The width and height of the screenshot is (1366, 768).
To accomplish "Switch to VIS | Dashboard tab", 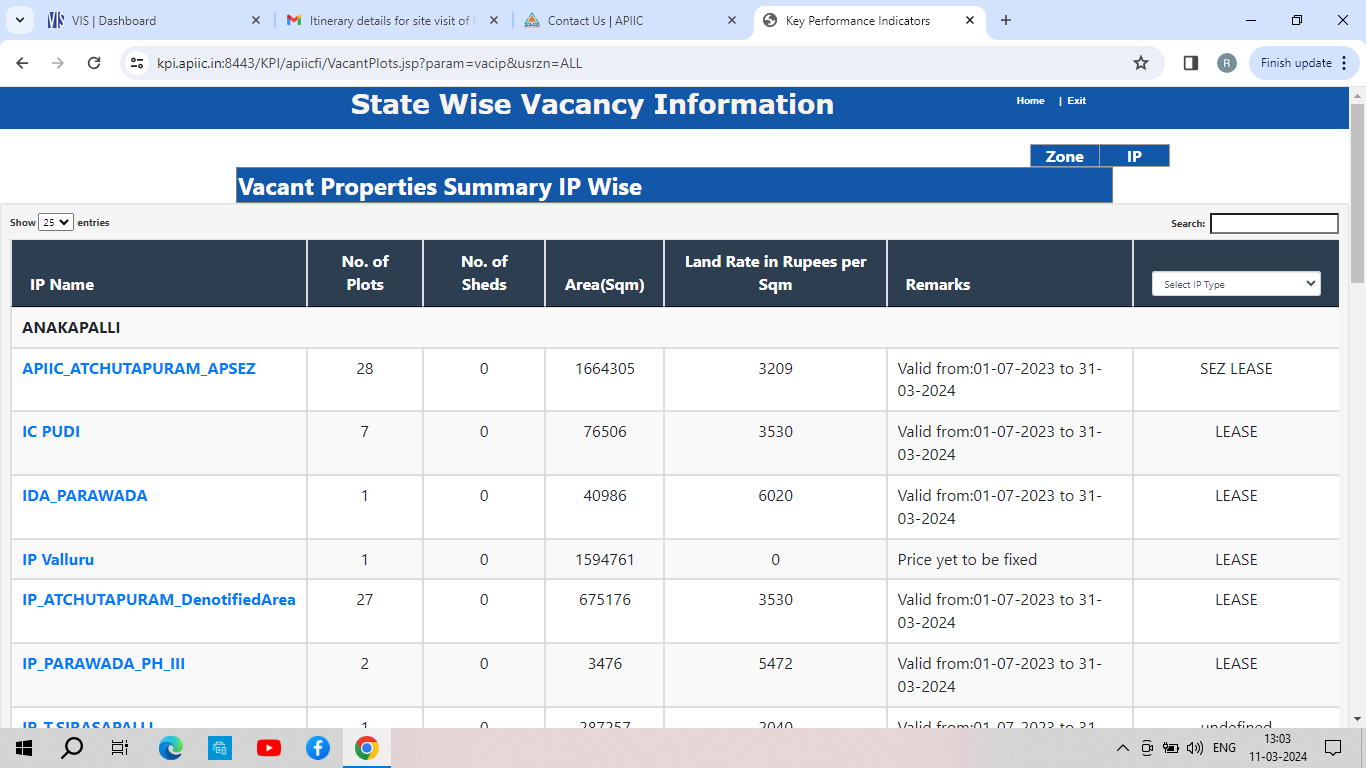I will click(153, 20).
